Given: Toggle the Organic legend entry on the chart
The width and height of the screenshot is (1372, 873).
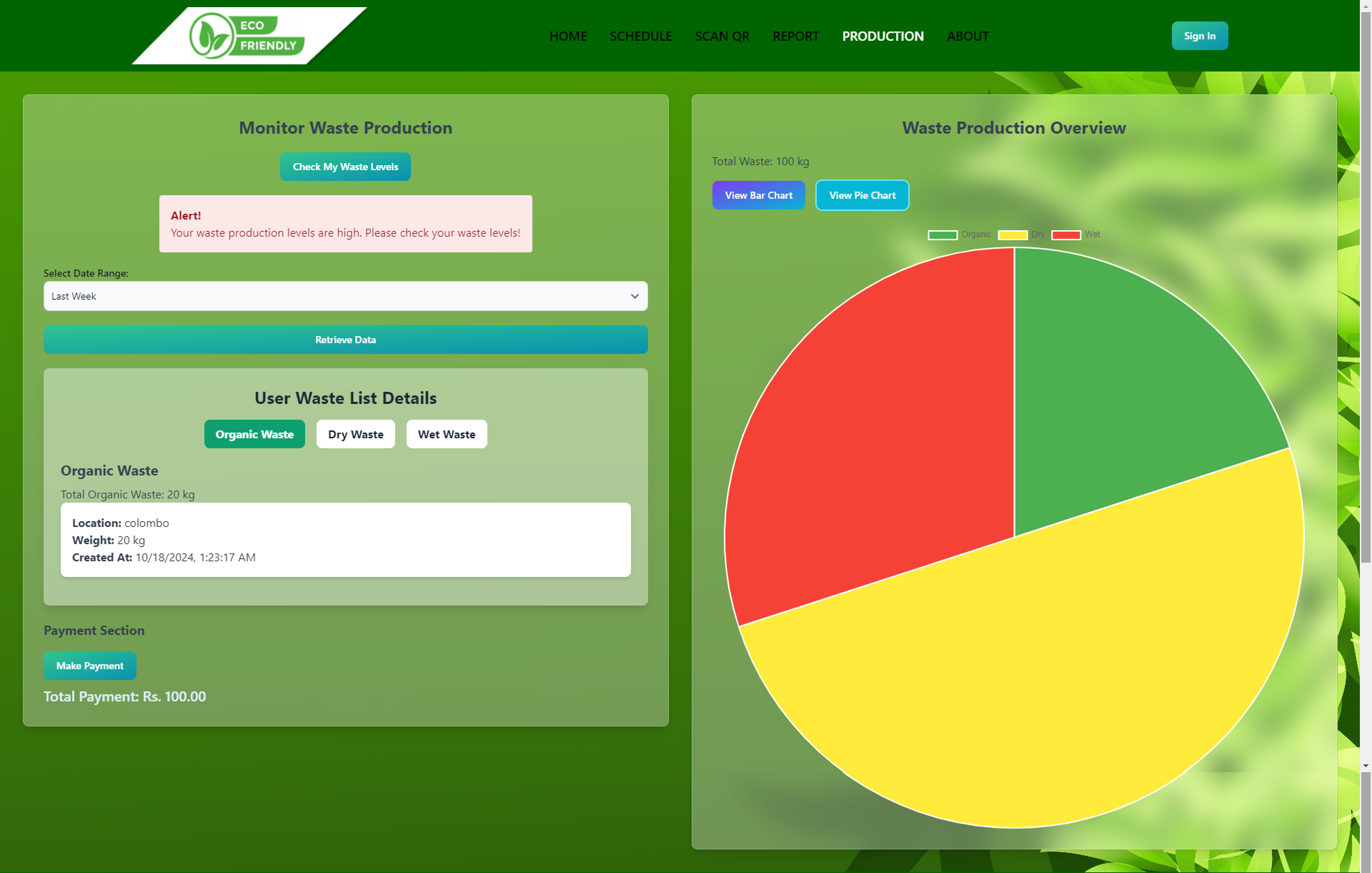Looking at the screenshot, I should pyautogui.click(x=961, y=234).
